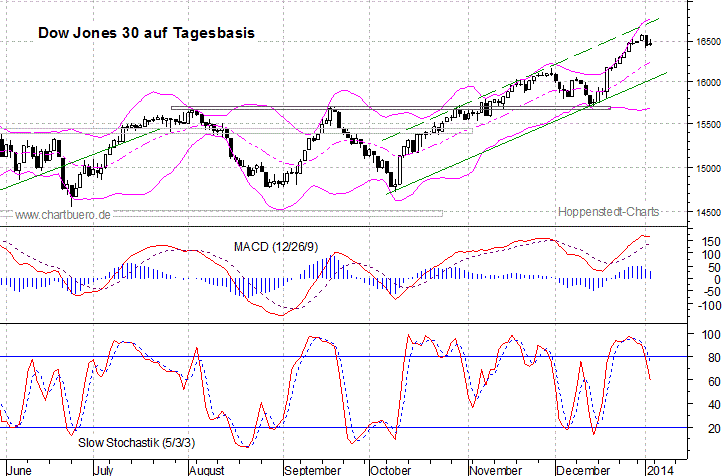Click the 15000 price axis value
Viewport: 723px width, 476px height.
(708, 168)
